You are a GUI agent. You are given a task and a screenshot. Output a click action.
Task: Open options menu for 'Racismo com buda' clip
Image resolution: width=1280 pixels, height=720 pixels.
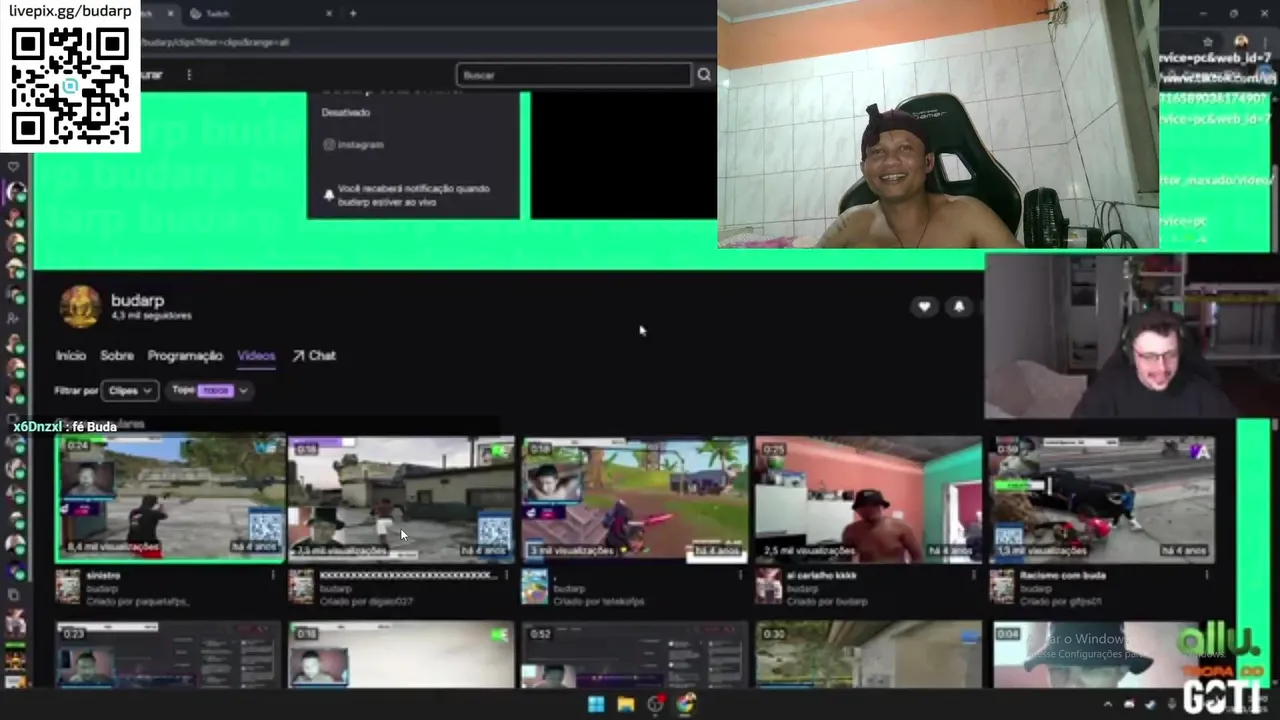click(x=1207, y=576)
